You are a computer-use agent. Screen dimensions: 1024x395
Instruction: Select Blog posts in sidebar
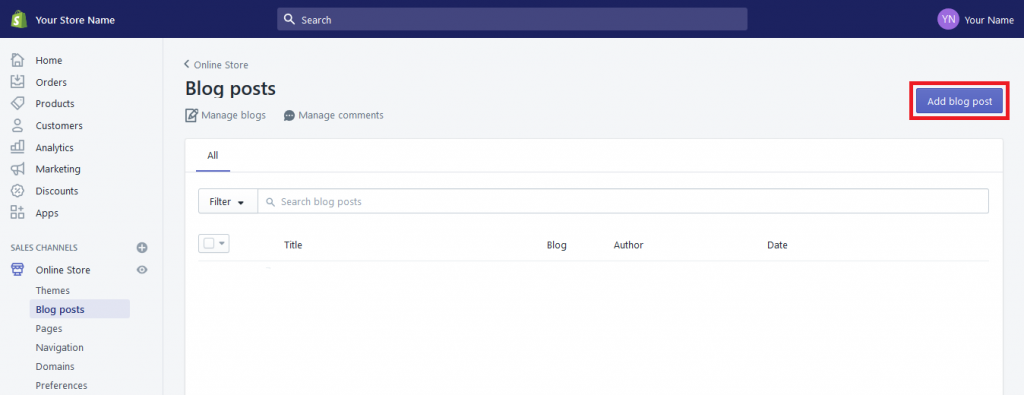pyautogui.click(x=79, y=309)
